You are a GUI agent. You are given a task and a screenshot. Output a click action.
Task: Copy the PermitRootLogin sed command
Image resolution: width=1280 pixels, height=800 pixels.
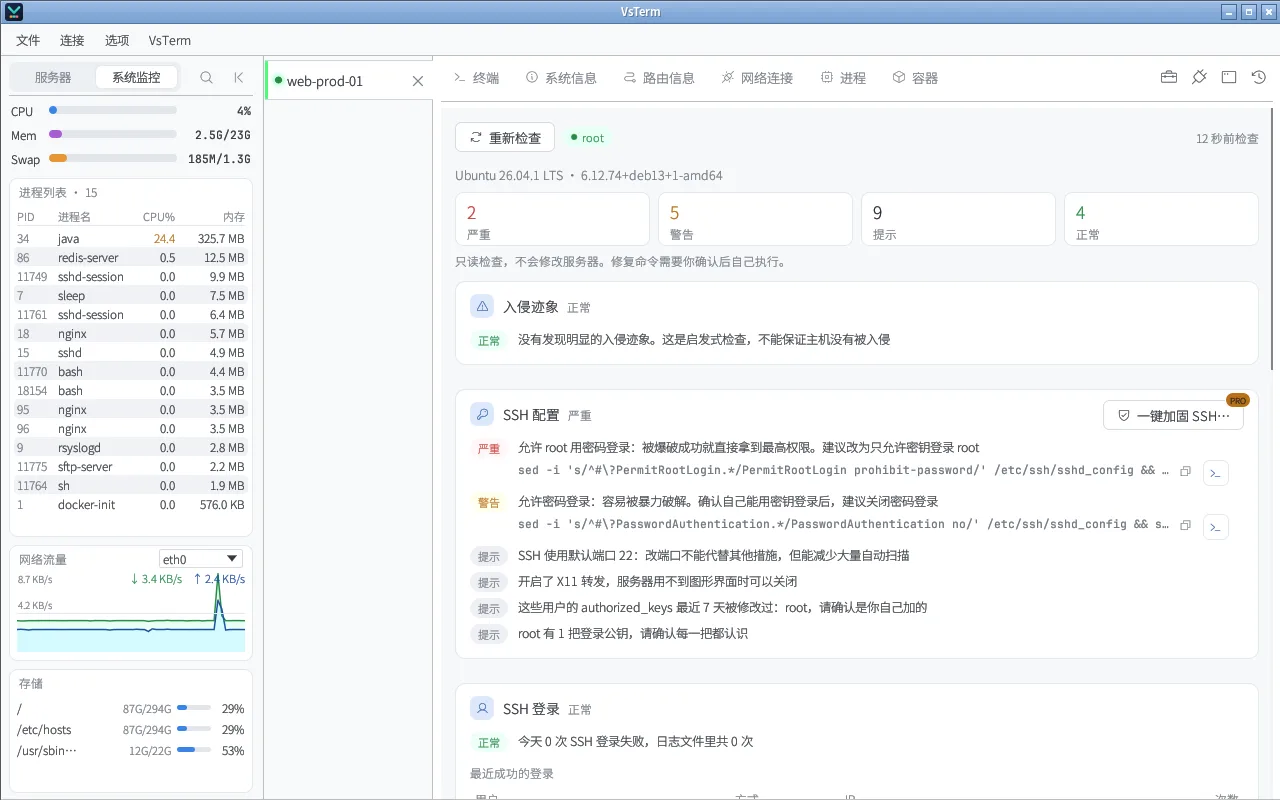[x=1186, y=471]
